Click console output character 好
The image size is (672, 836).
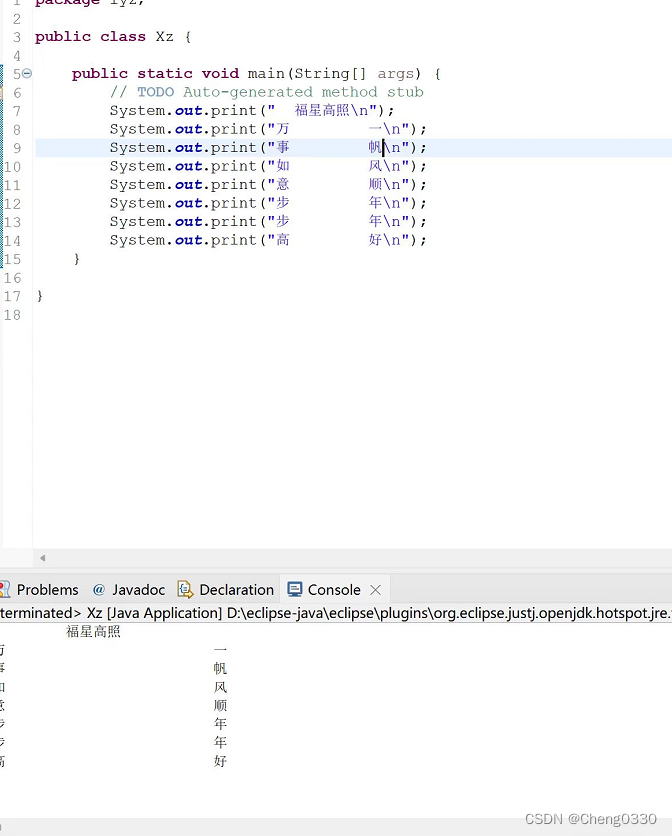(x=220, y=761)
